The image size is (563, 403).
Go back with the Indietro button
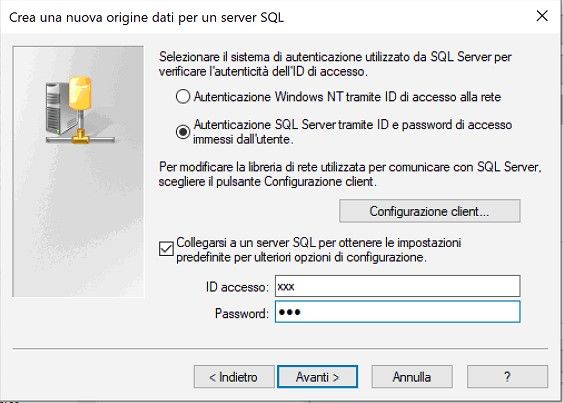tap(234, 377)
